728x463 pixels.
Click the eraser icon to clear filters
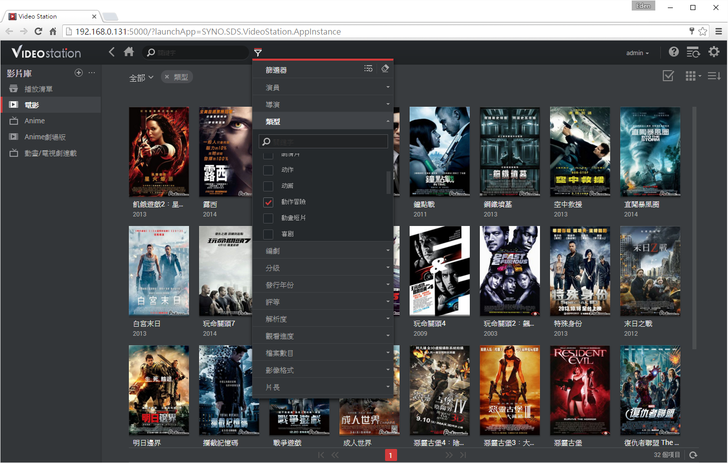[385, 69]
